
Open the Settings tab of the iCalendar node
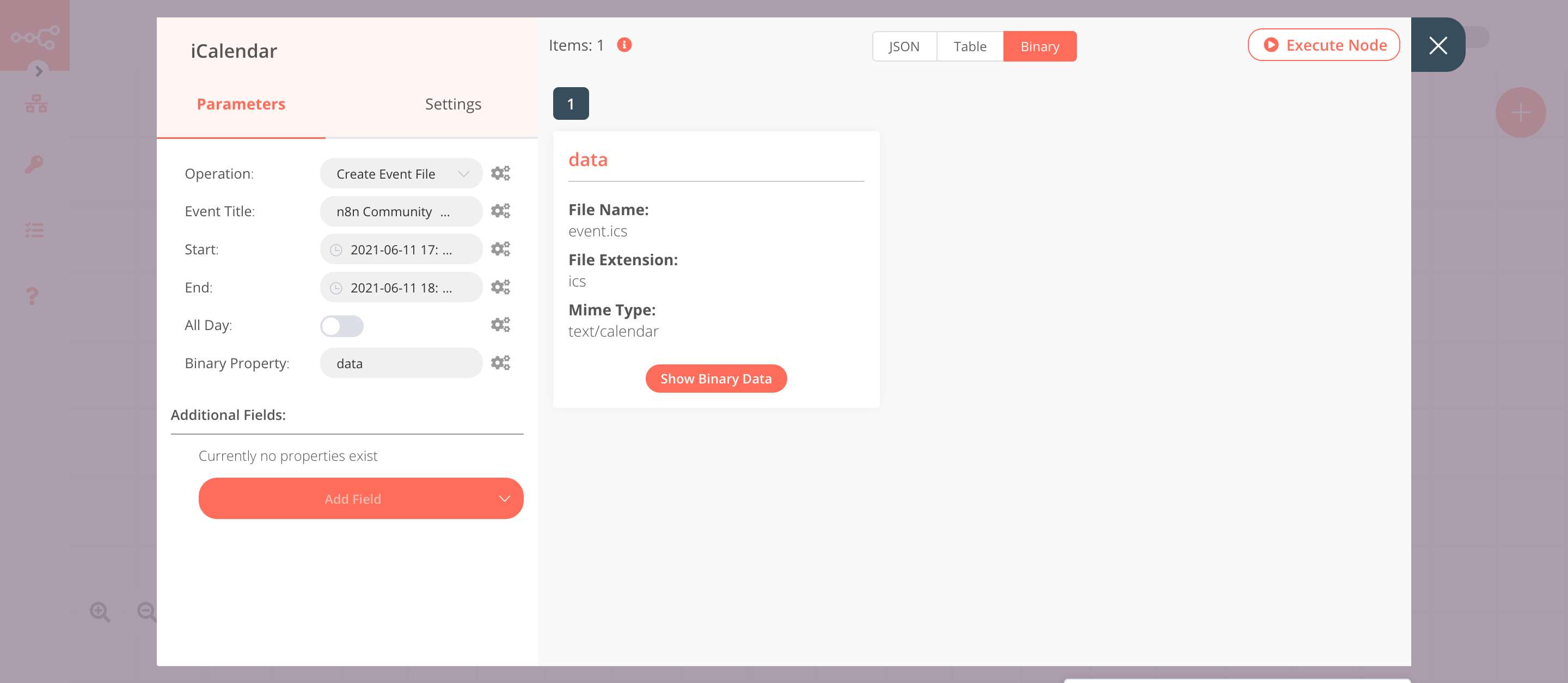[x=453, y=103]
